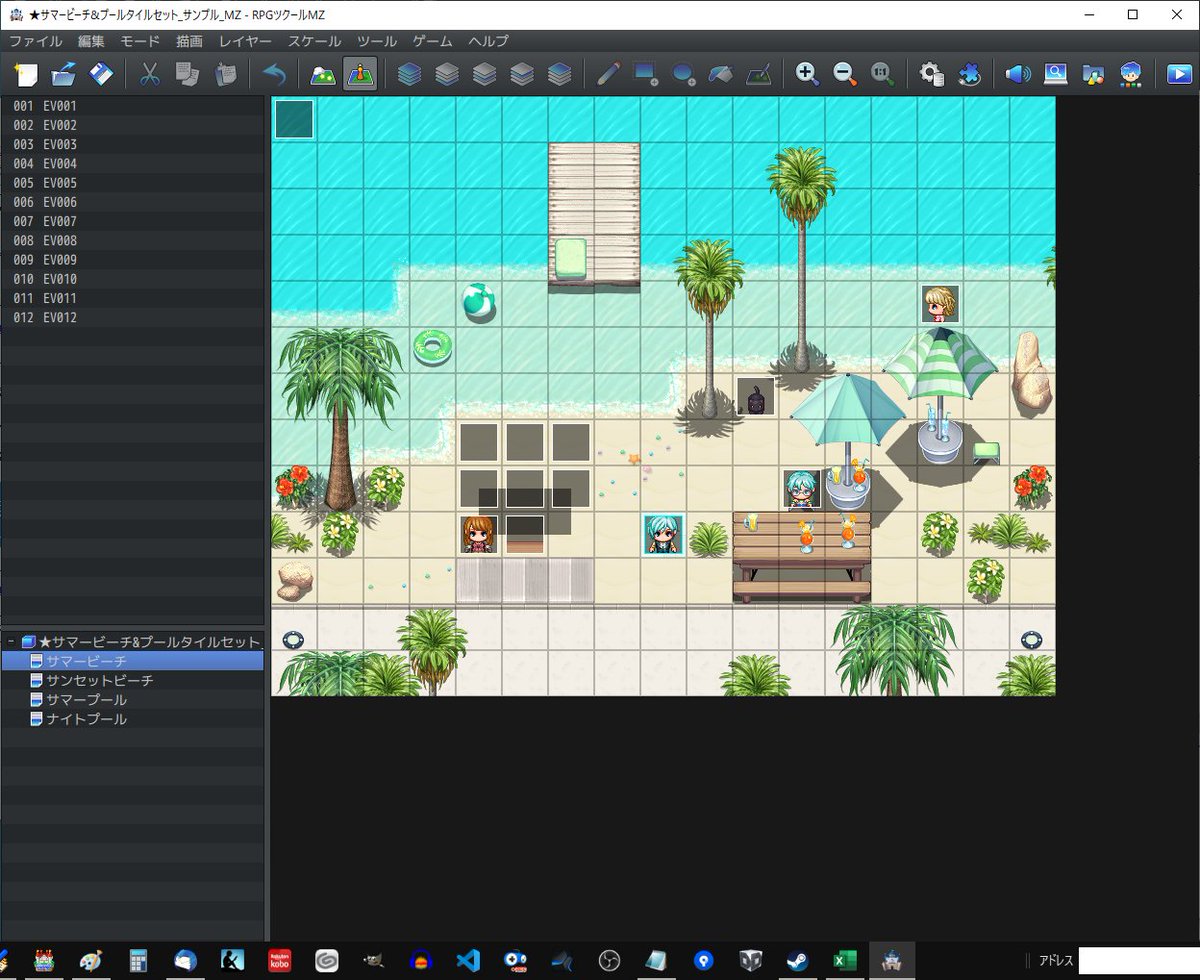This screenshot has height=980, width=1200.
Task: Select the サンセットビーチ map
Action: pyautogui.click(x=133, y=680)
